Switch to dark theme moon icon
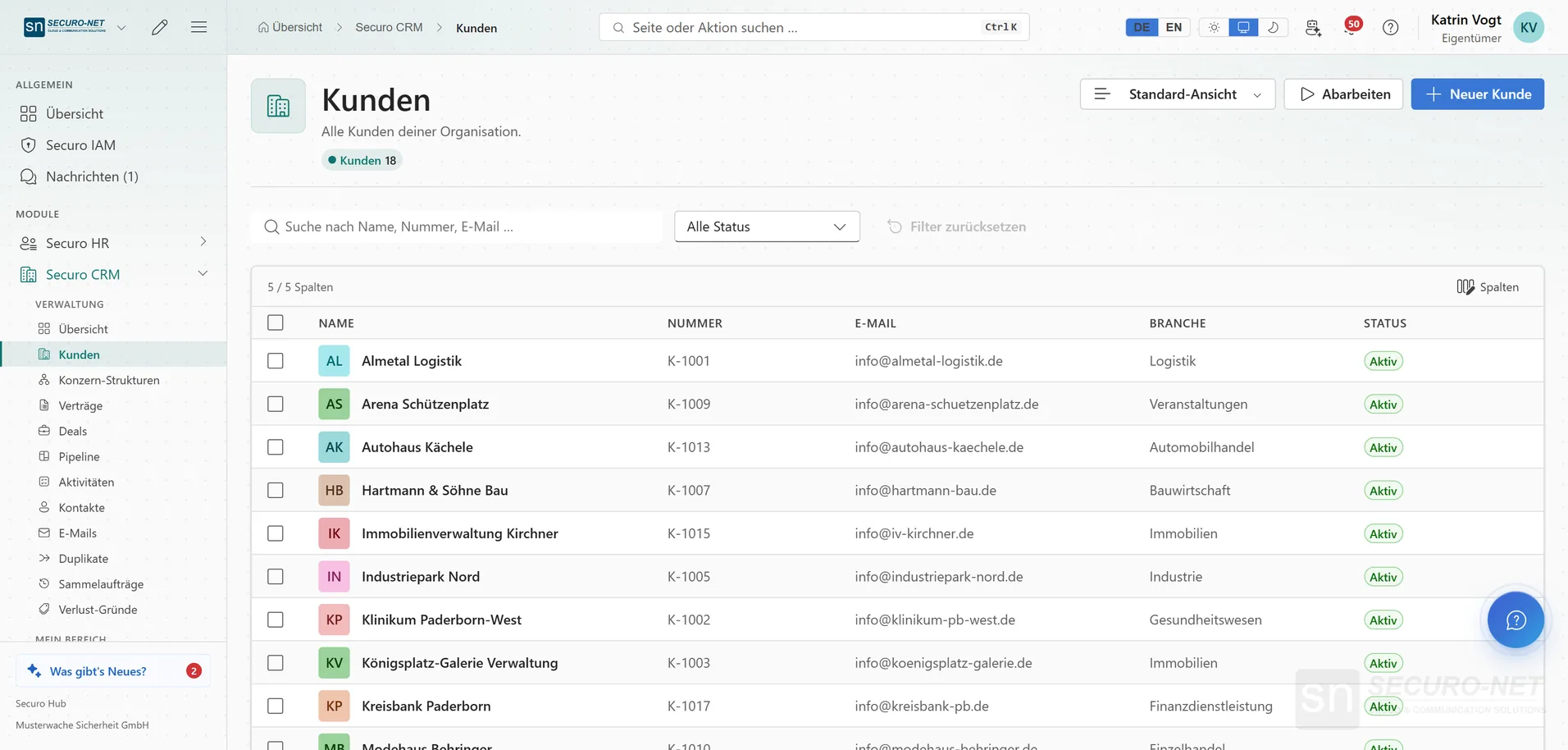Screen dimensions: 1568x750 pos(1273,27)
